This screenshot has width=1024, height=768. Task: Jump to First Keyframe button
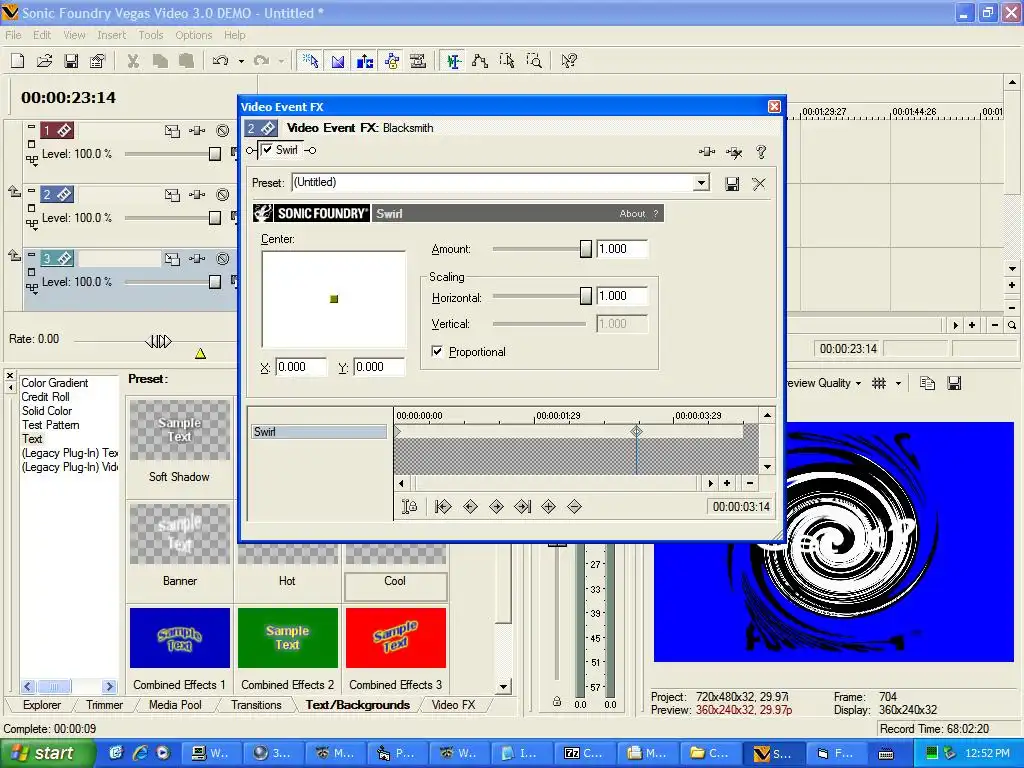coord(443,507)
